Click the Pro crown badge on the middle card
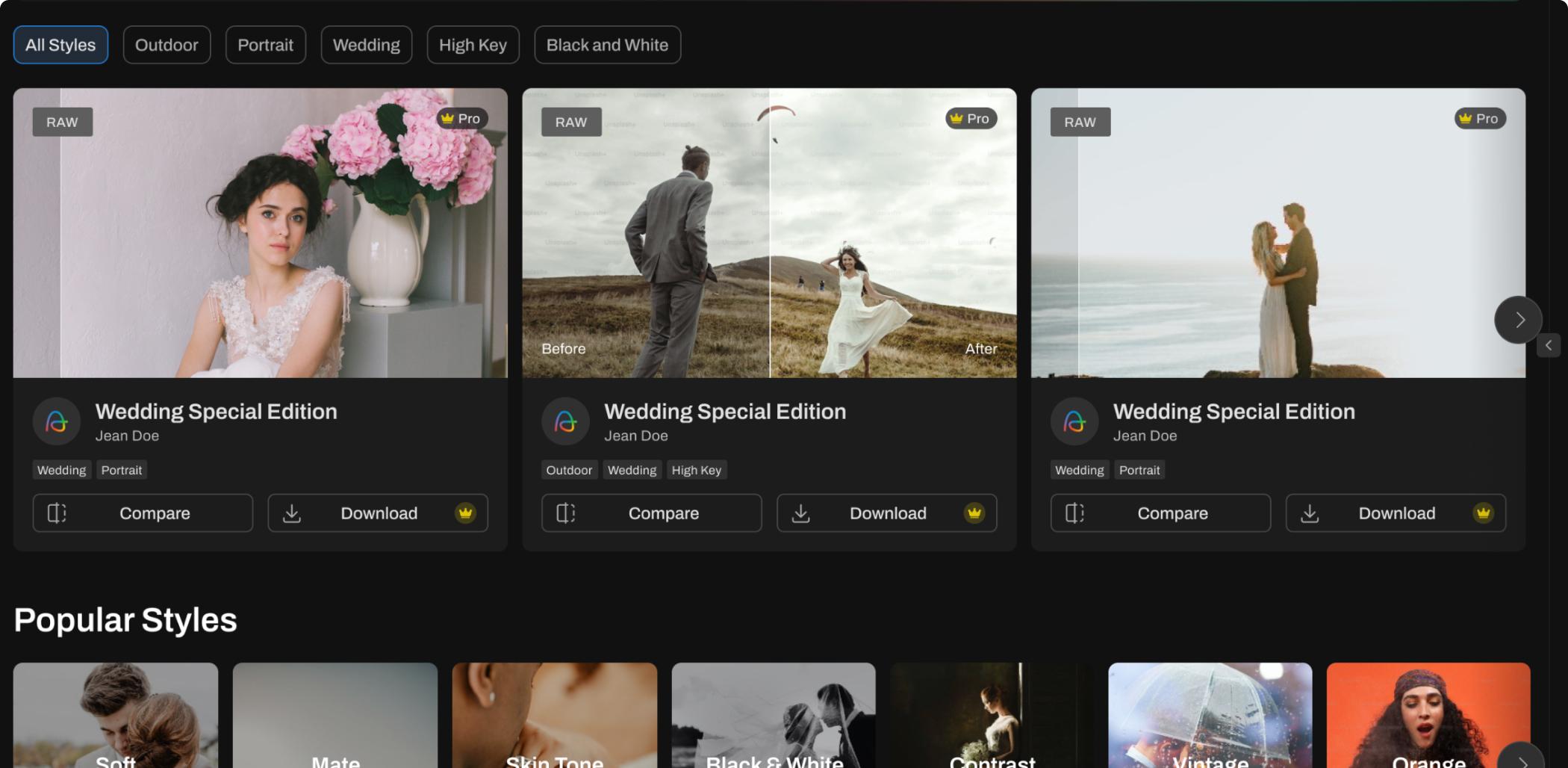Viewport: 1568px width, 768px height. point(971,118)
